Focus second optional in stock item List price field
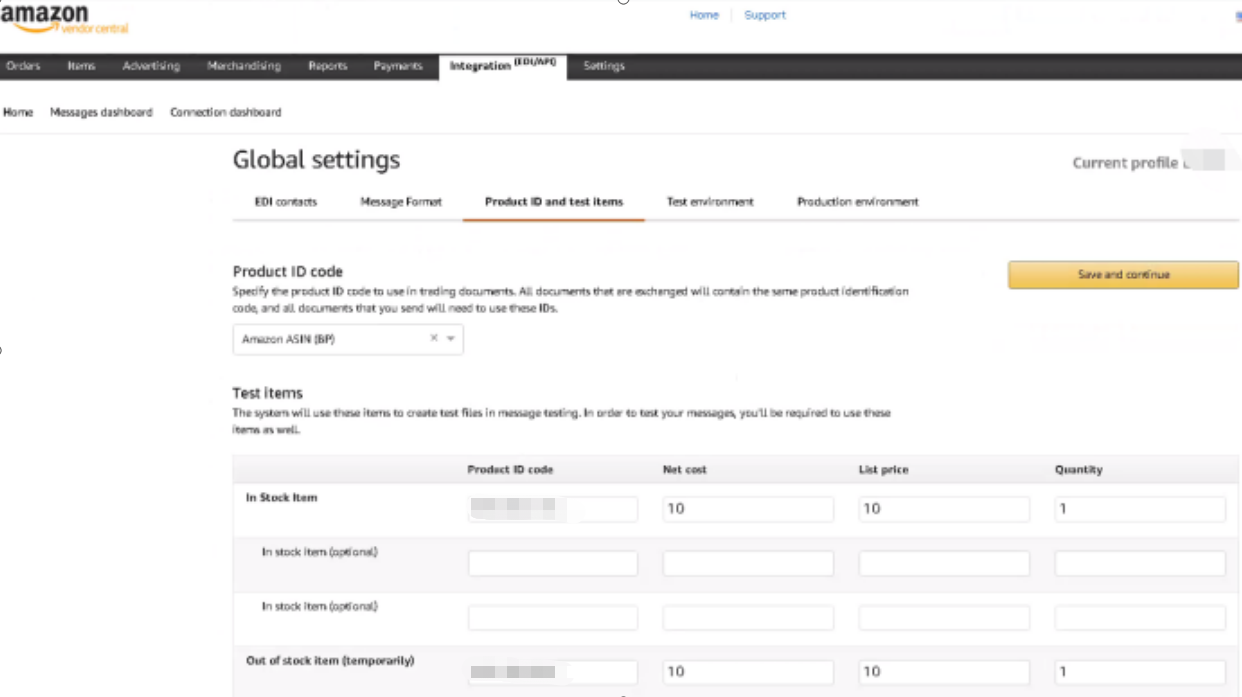 [x=944, y=617]
